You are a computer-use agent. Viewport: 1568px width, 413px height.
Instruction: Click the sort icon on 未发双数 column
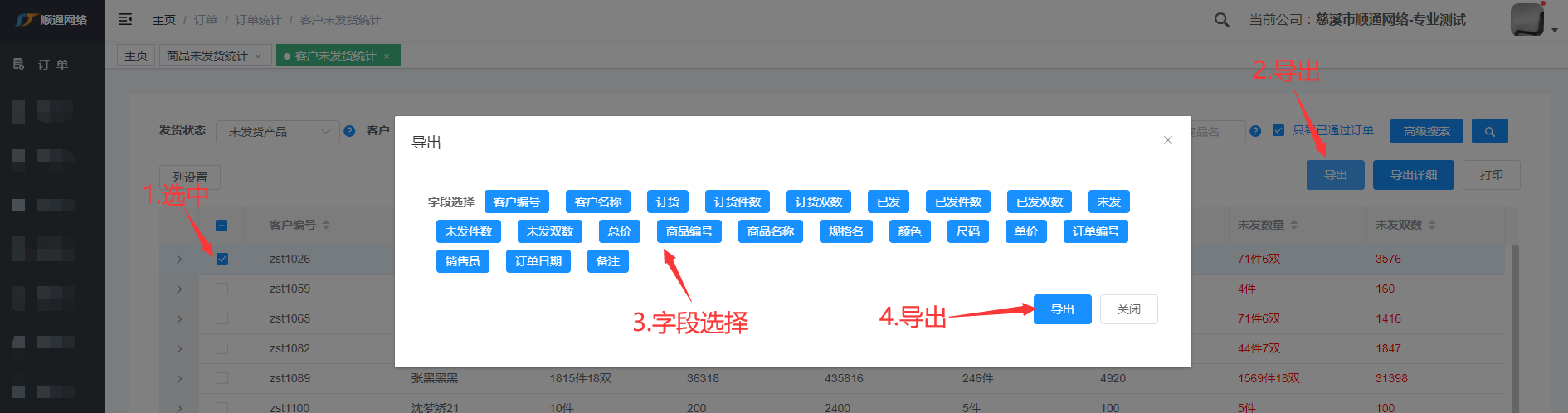coord(1432,225)
